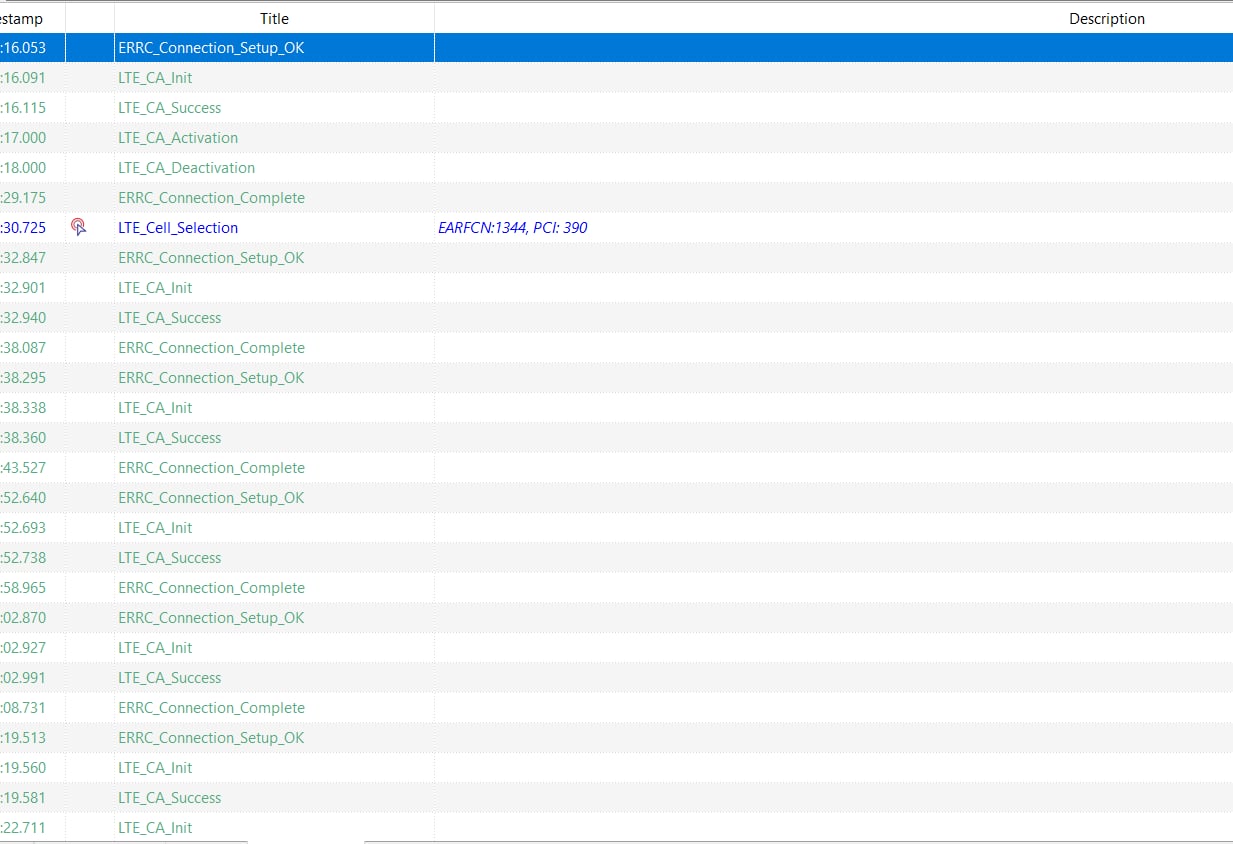Click the 08.731 timestamp cell
This screenshot has width=1233, height=844.
tap(24, 707)
